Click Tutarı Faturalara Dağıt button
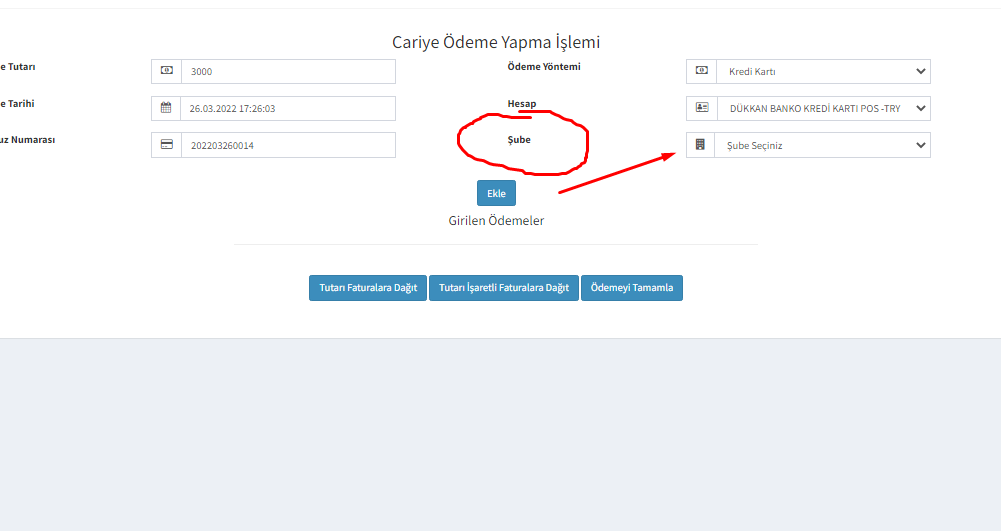Viewport: 1001px width, 531px height. (368, 288)
